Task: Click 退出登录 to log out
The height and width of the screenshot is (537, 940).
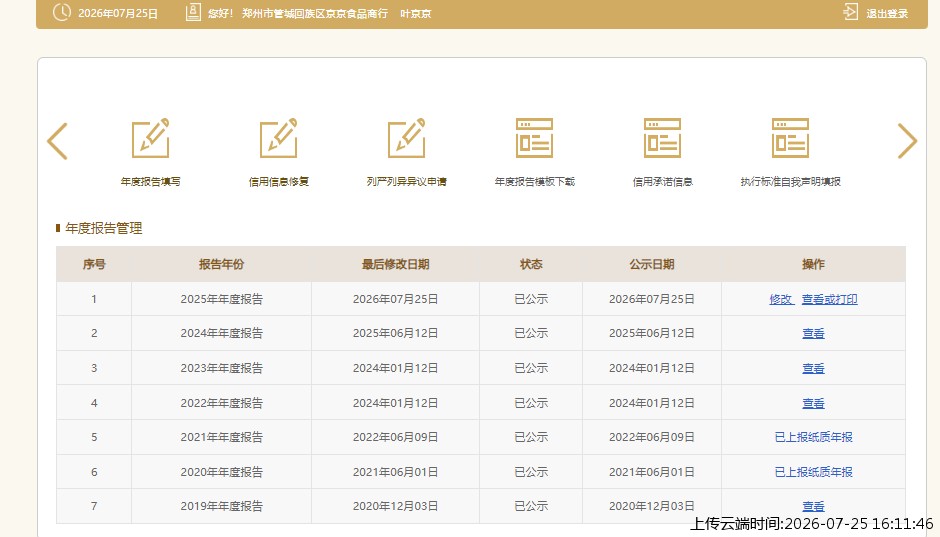Action: 887,13
